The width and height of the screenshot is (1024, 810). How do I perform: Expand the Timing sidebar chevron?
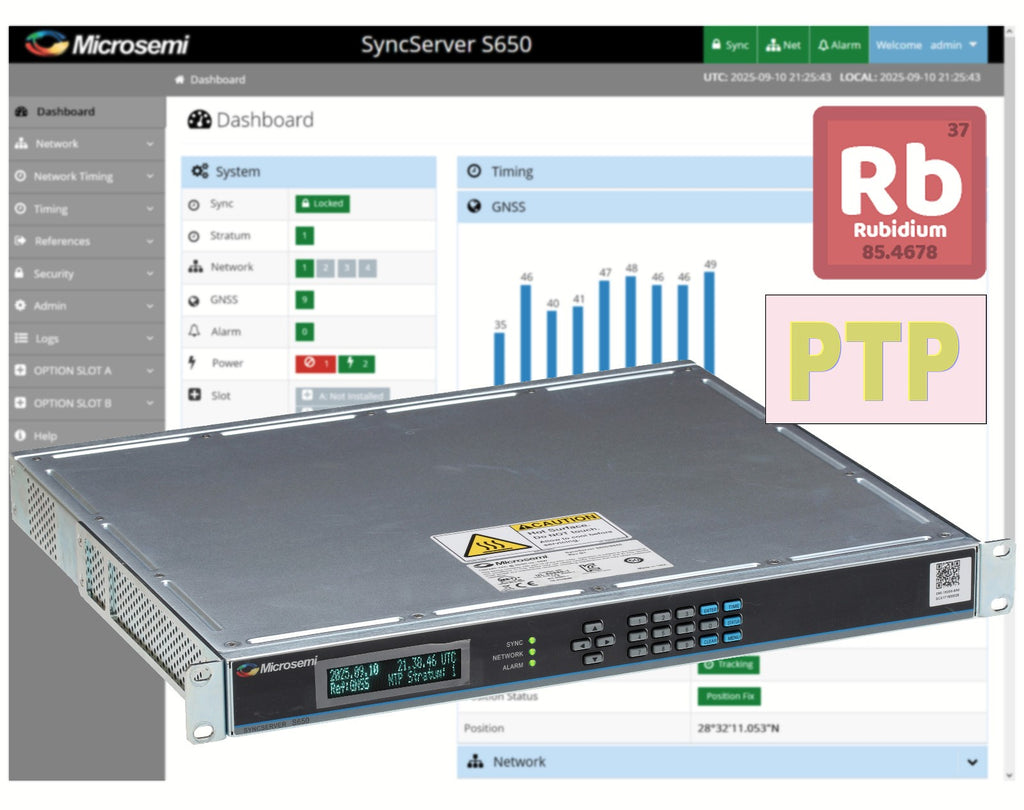coord(150,209)
